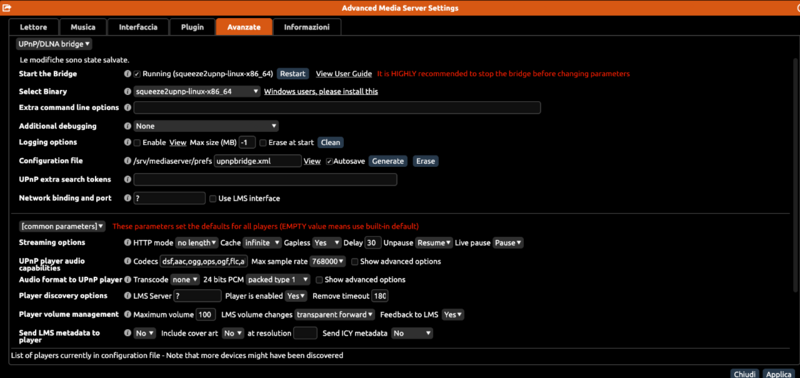800x378 pixels.
Task: Click info icon for Extra command line options
Action: pos(128,108)
